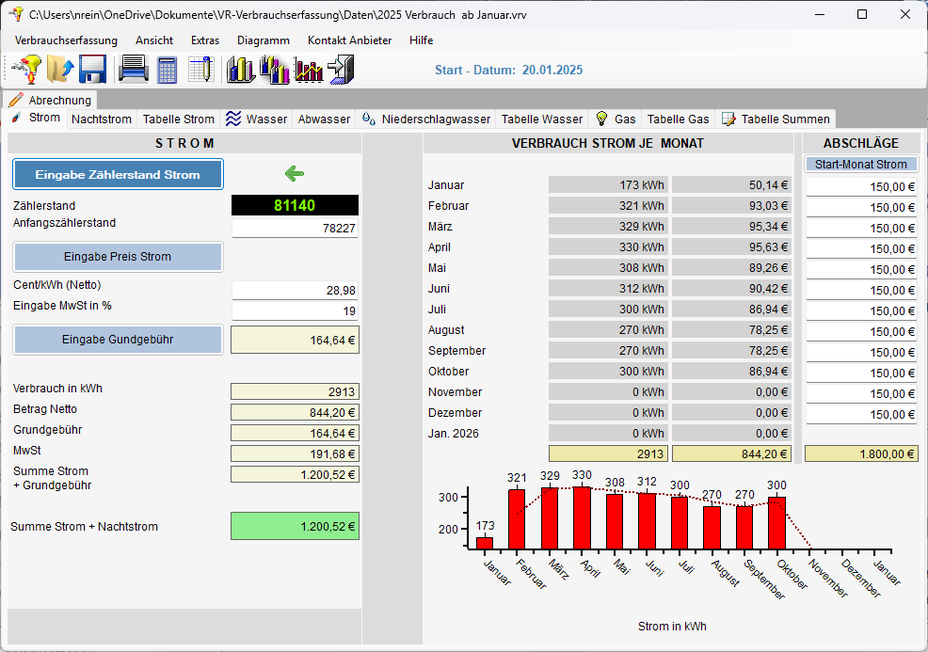The height and width of the screenshot is (652, 928).
Task: Open a file with the folder icon
Action: pyautogui.click(x=61, y=69)
